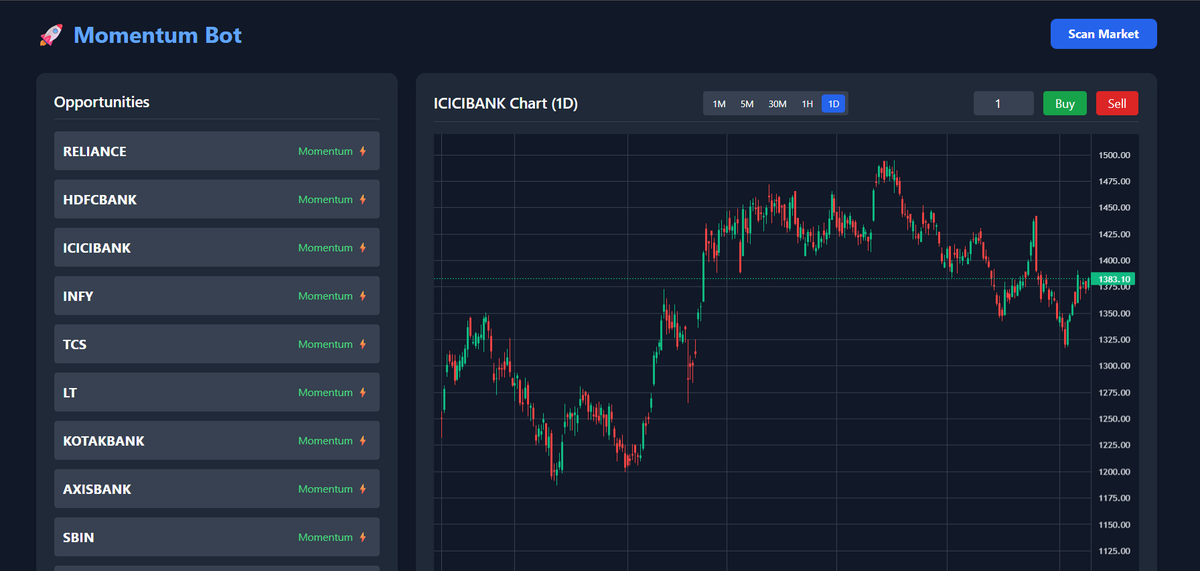Click the rocket icon beside Momentum Bot

point(51,35)
